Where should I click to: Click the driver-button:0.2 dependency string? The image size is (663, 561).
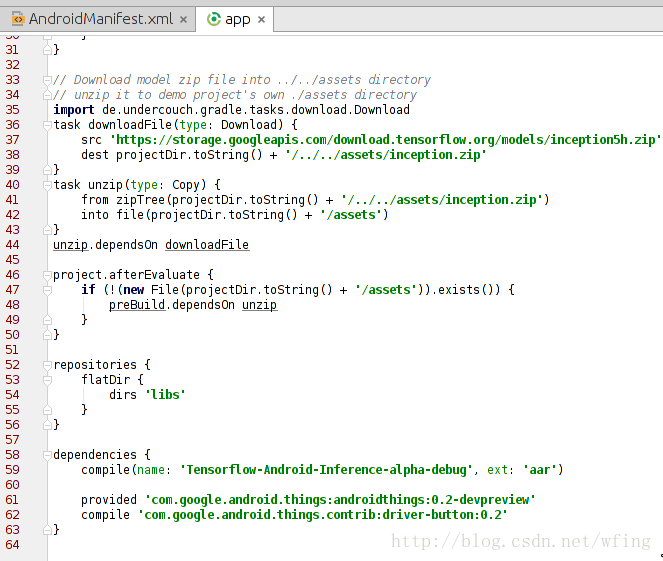pyautogui.click(x=323, y=515)
